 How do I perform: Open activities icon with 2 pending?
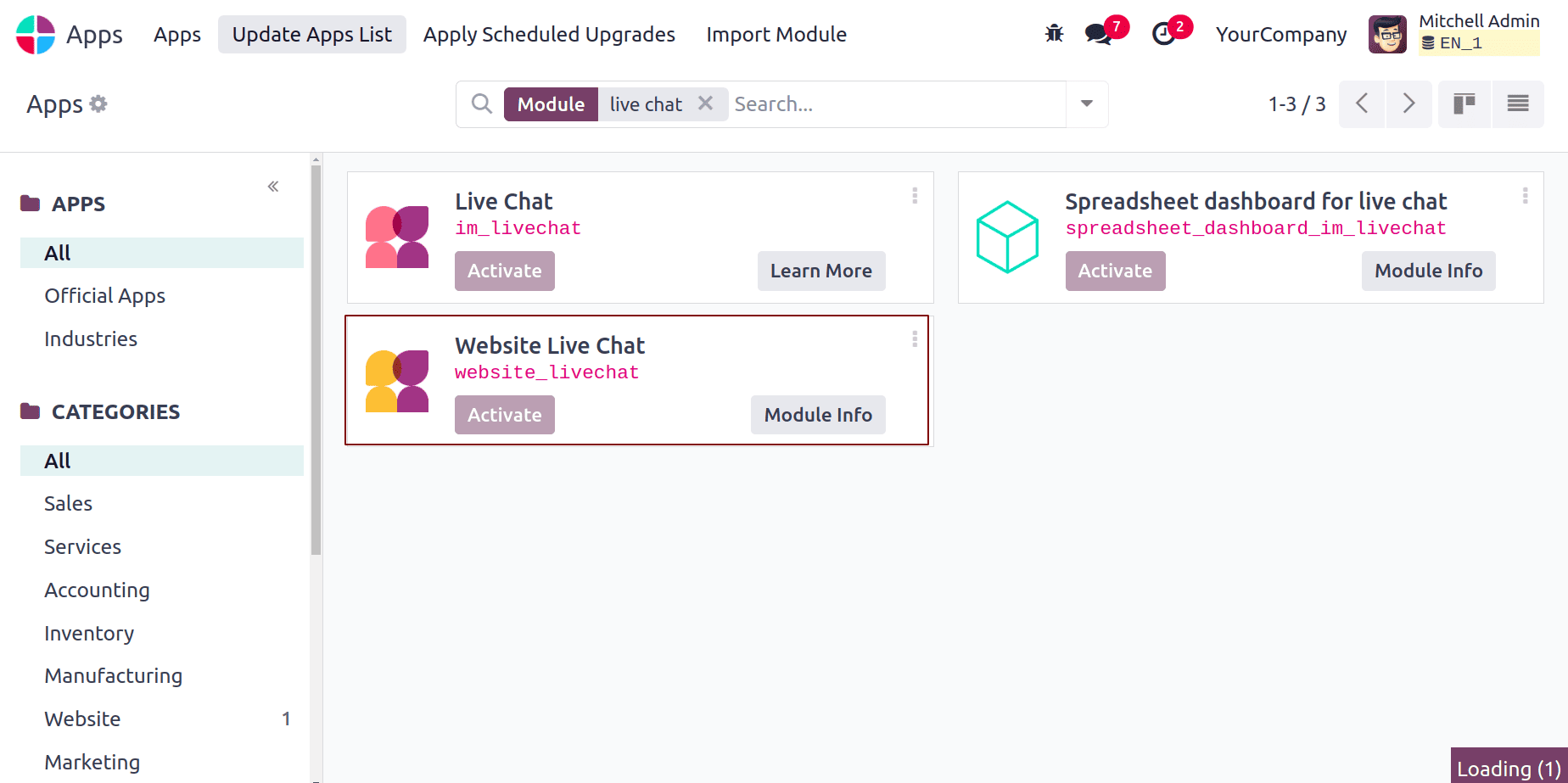1164,35
